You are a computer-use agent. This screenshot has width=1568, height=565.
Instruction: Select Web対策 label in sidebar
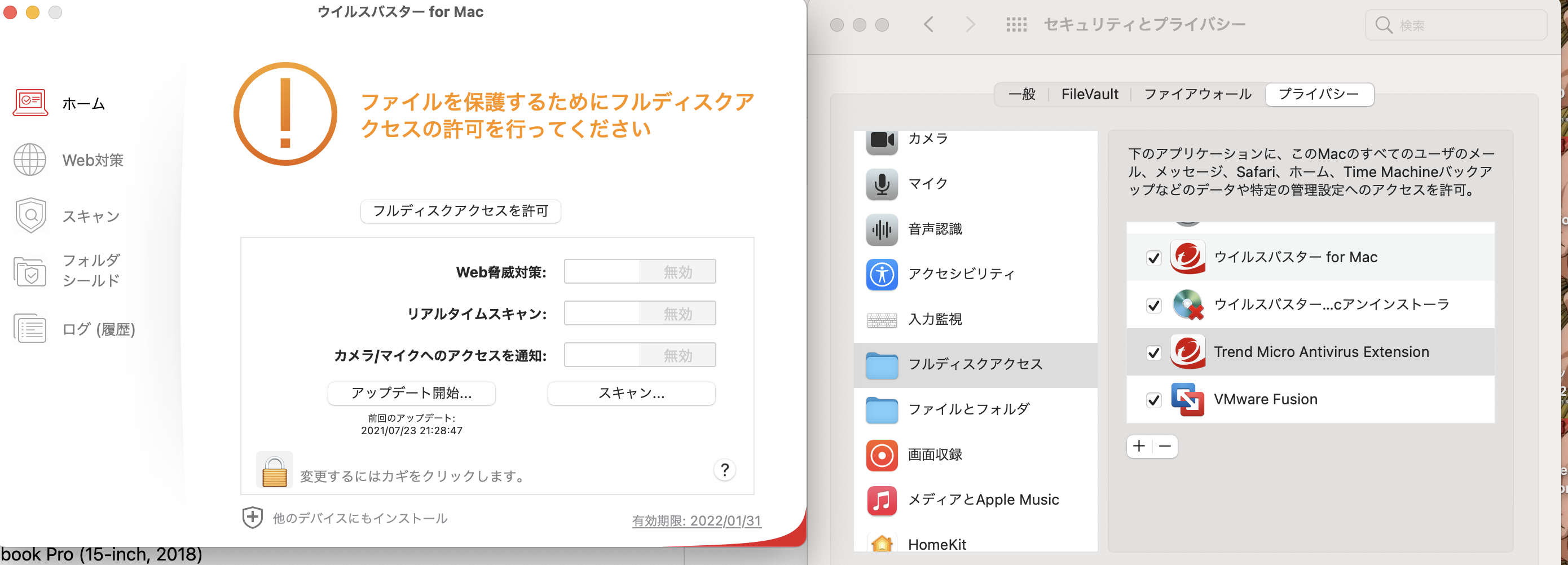(93, 160)
